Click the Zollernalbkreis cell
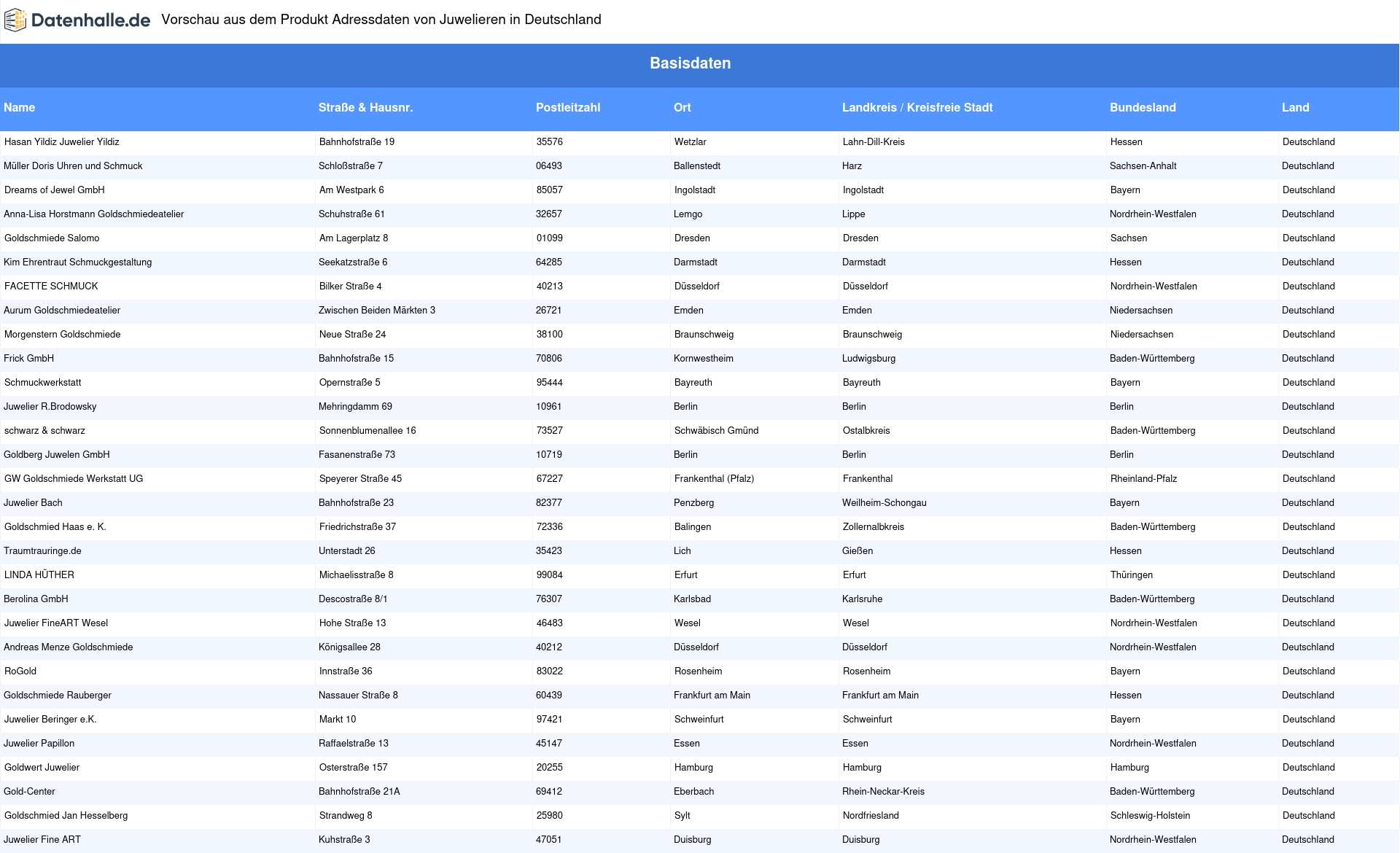Image resolution: width=1400 pixels, height=853 pixels. click(x=874, y=527)
